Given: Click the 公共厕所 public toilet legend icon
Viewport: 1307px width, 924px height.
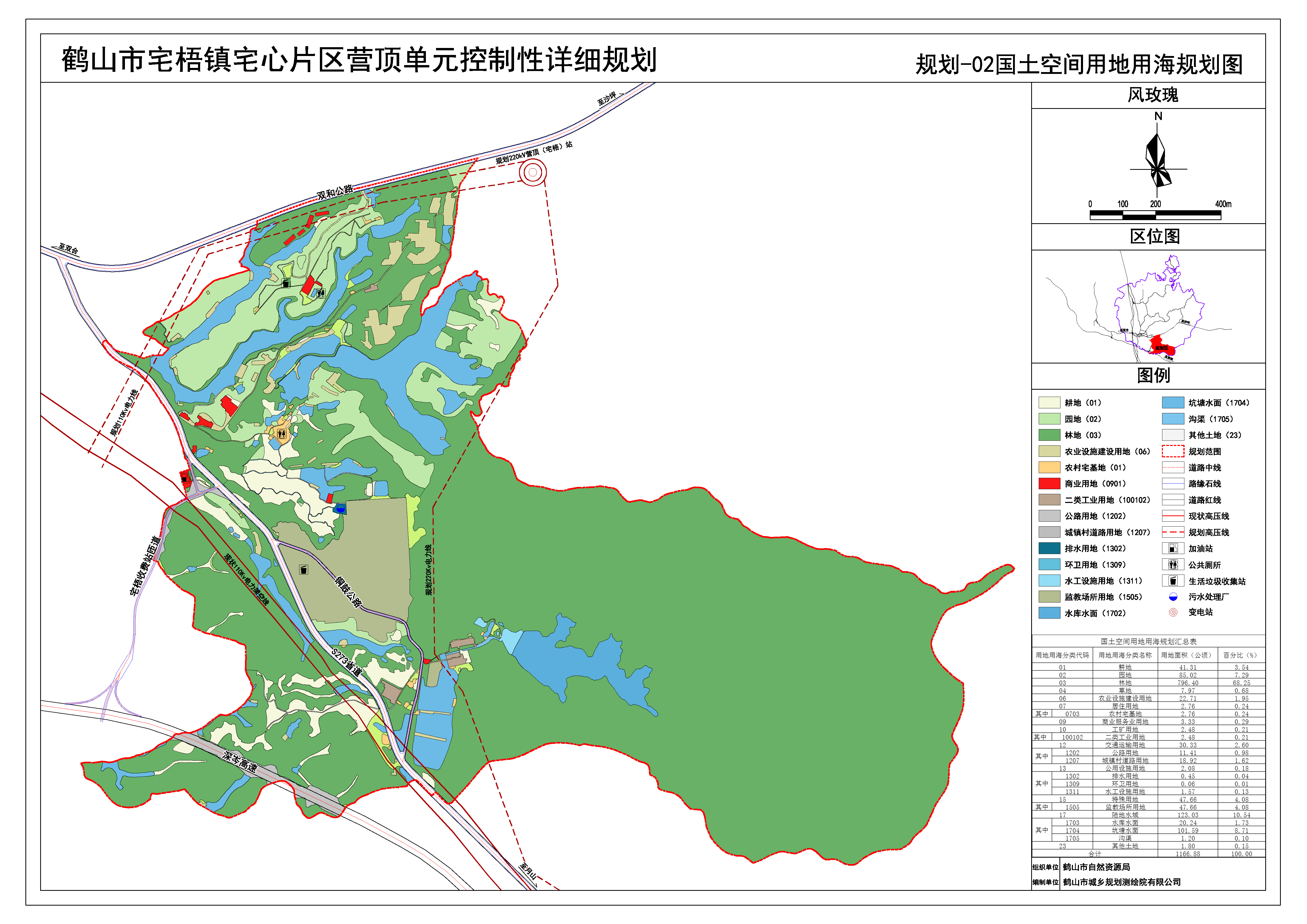Looking at the screenshot, I should [1173, 565].
